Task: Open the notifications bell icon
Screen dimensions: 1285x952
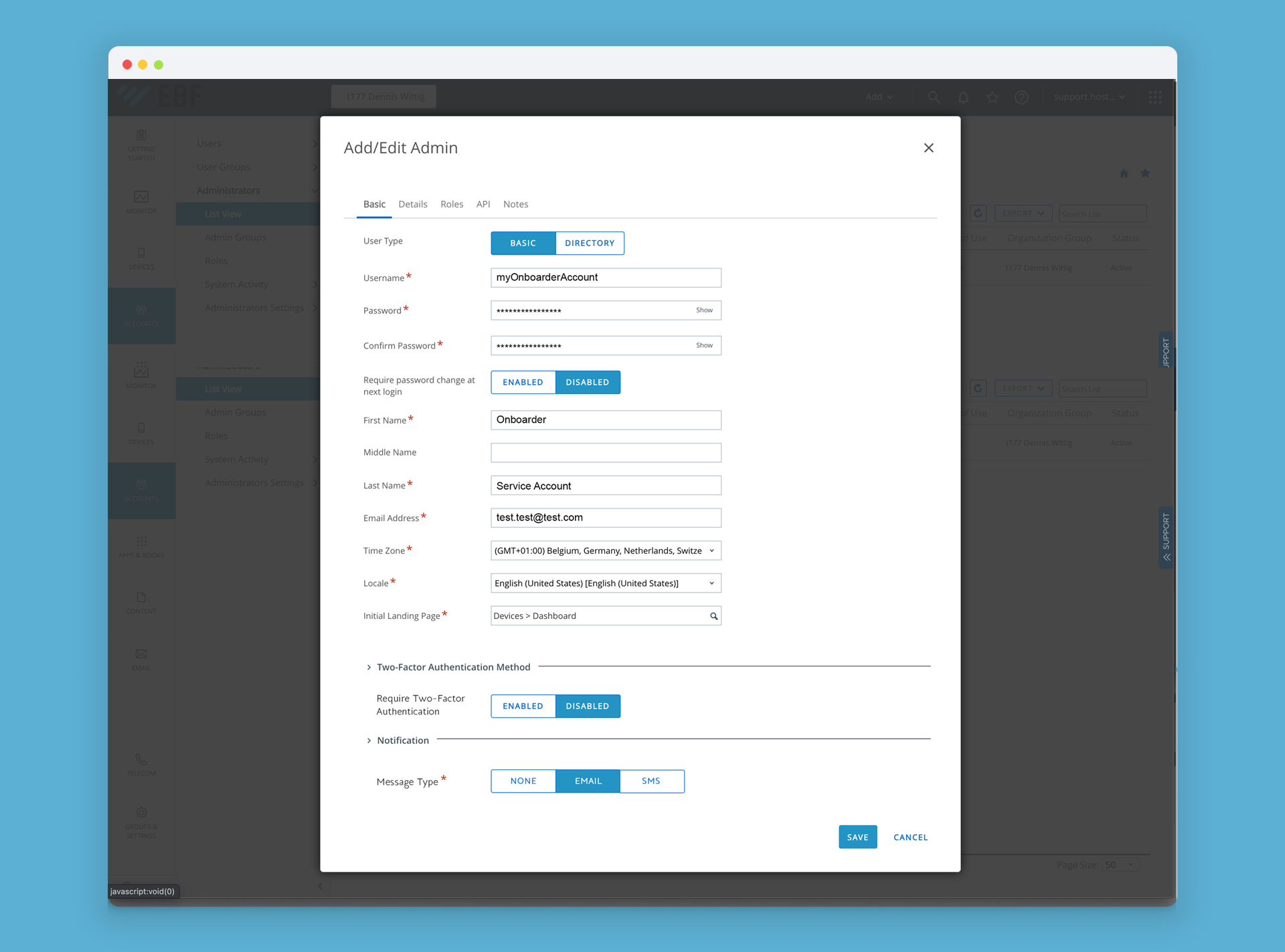Action: [963, 97]
